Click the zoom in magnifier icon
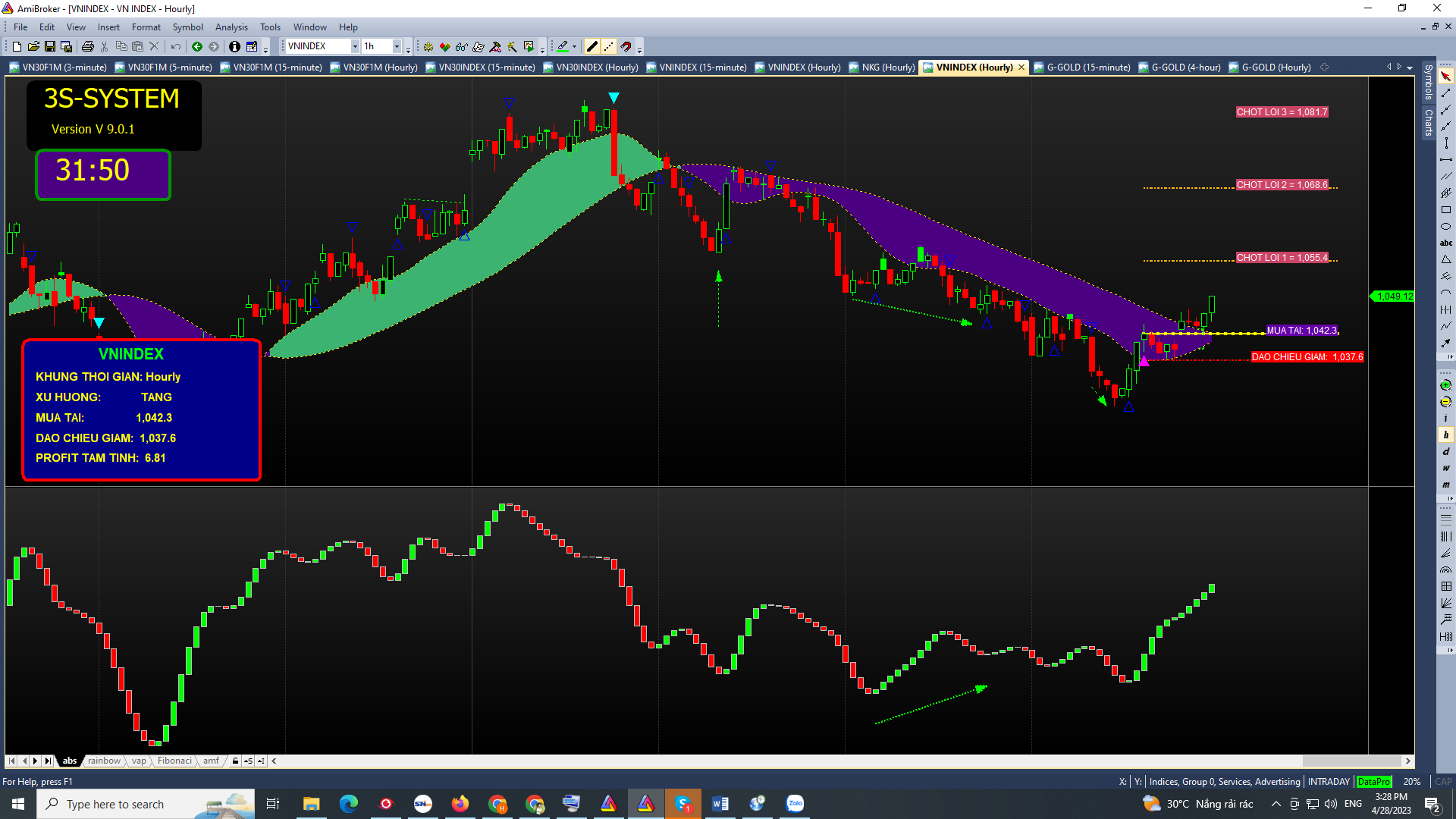The width and height of the screenshot is (1456, 819). point(1445,385)
